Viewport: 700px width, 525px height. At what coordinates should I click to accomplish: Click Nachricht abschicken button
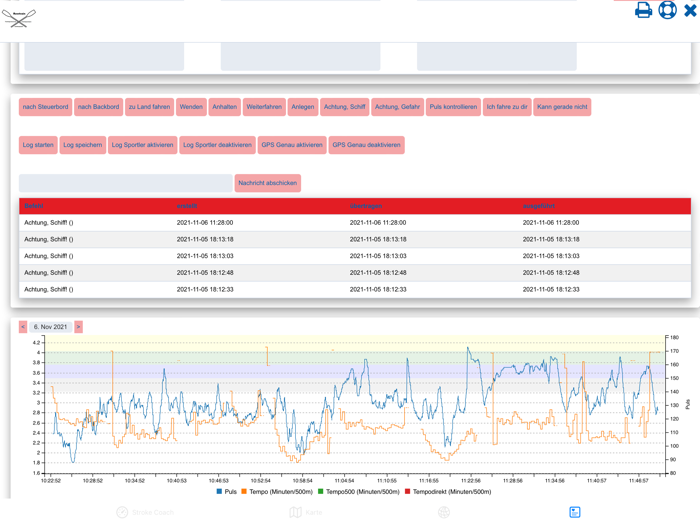[x=267, y=183]
